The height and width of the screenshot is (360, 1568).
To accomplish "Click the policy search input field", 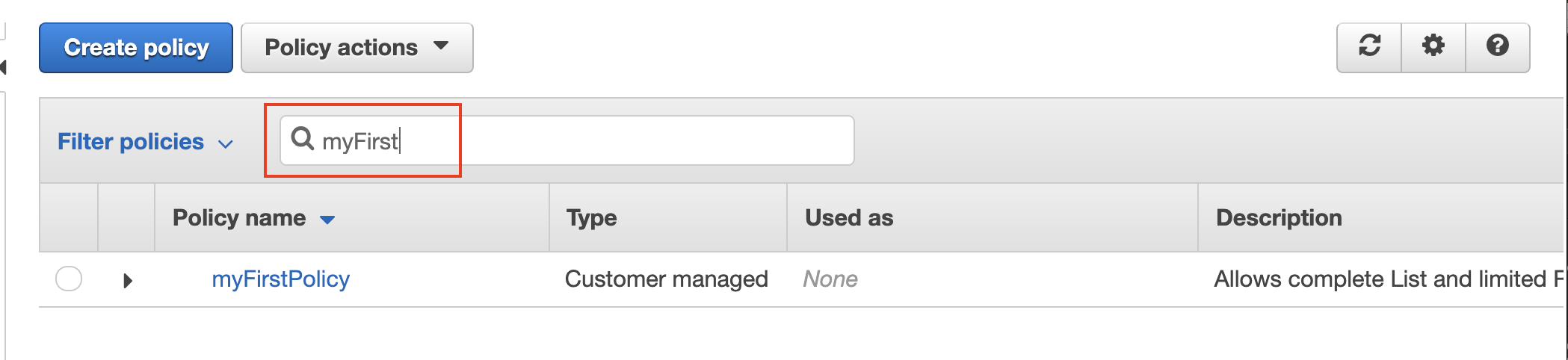I will pyautogui.click(x=567, y=140).
